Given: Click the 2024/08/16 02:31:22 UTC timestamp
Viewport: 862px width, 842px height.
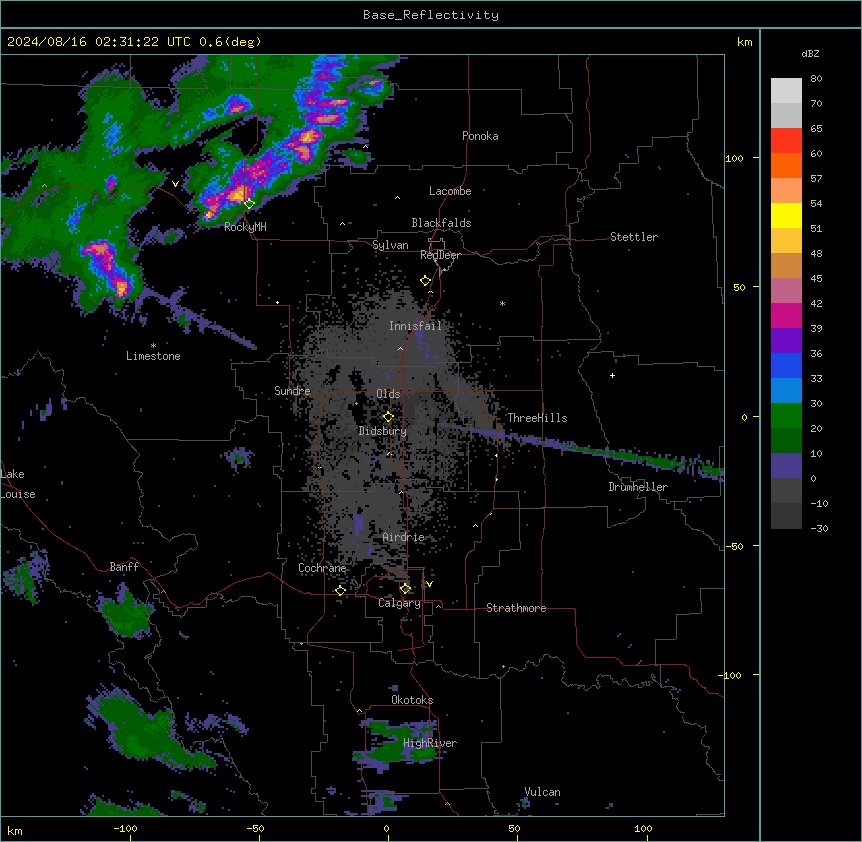Looking at the screenshot, I should click(x=99, y=42).
